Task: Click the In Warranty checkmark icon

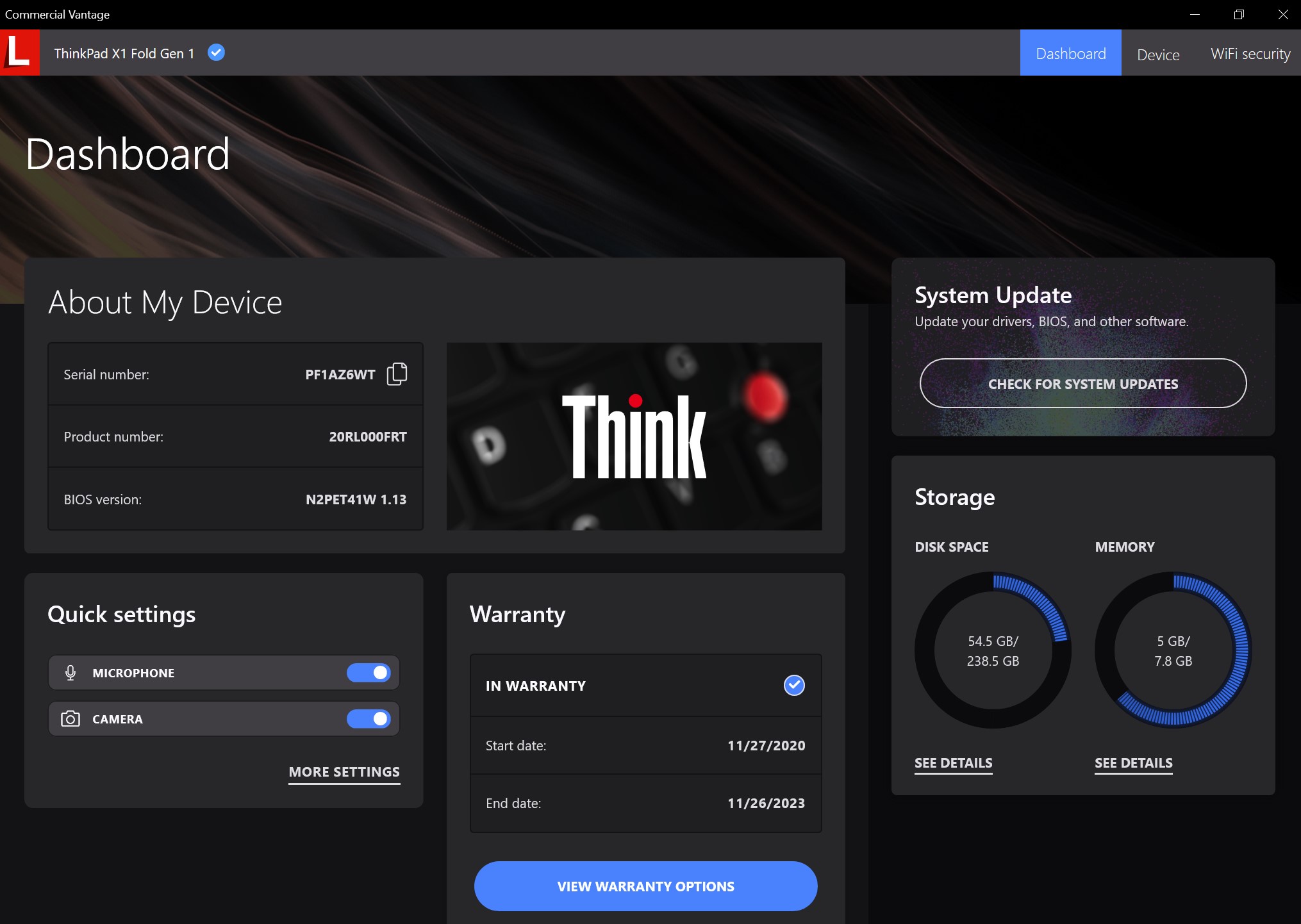Action: pyautogui.click(x=794, y=685)
